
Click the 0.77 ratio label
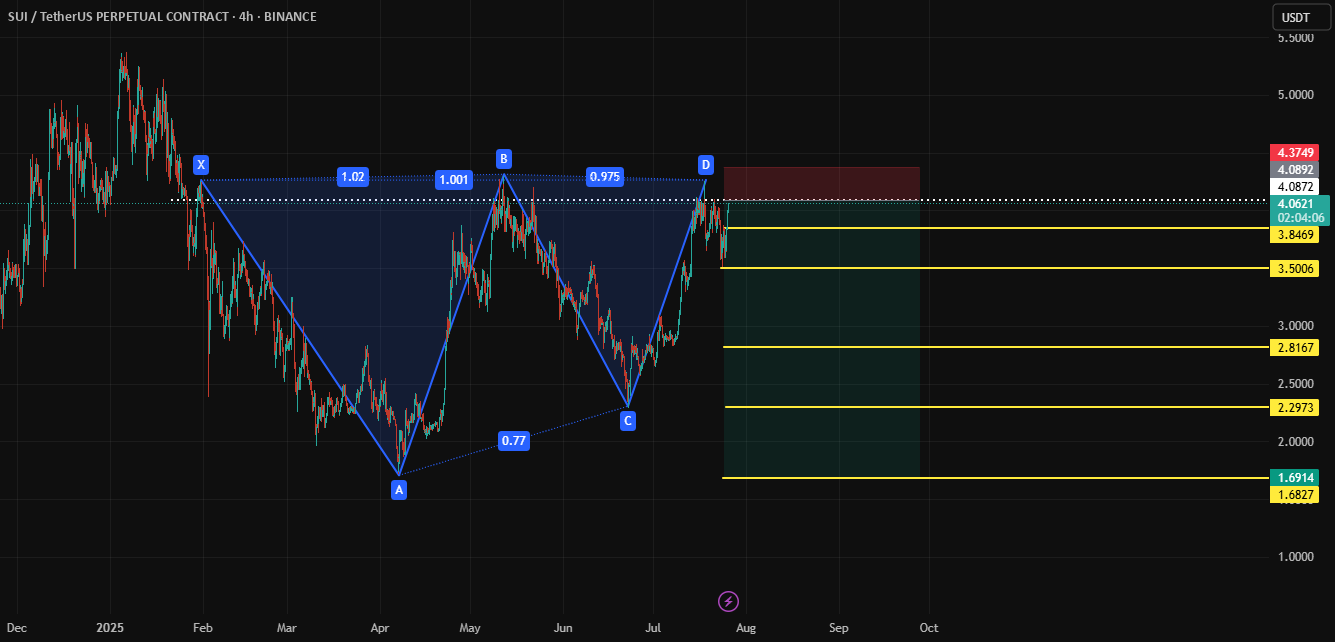[514, 440]
